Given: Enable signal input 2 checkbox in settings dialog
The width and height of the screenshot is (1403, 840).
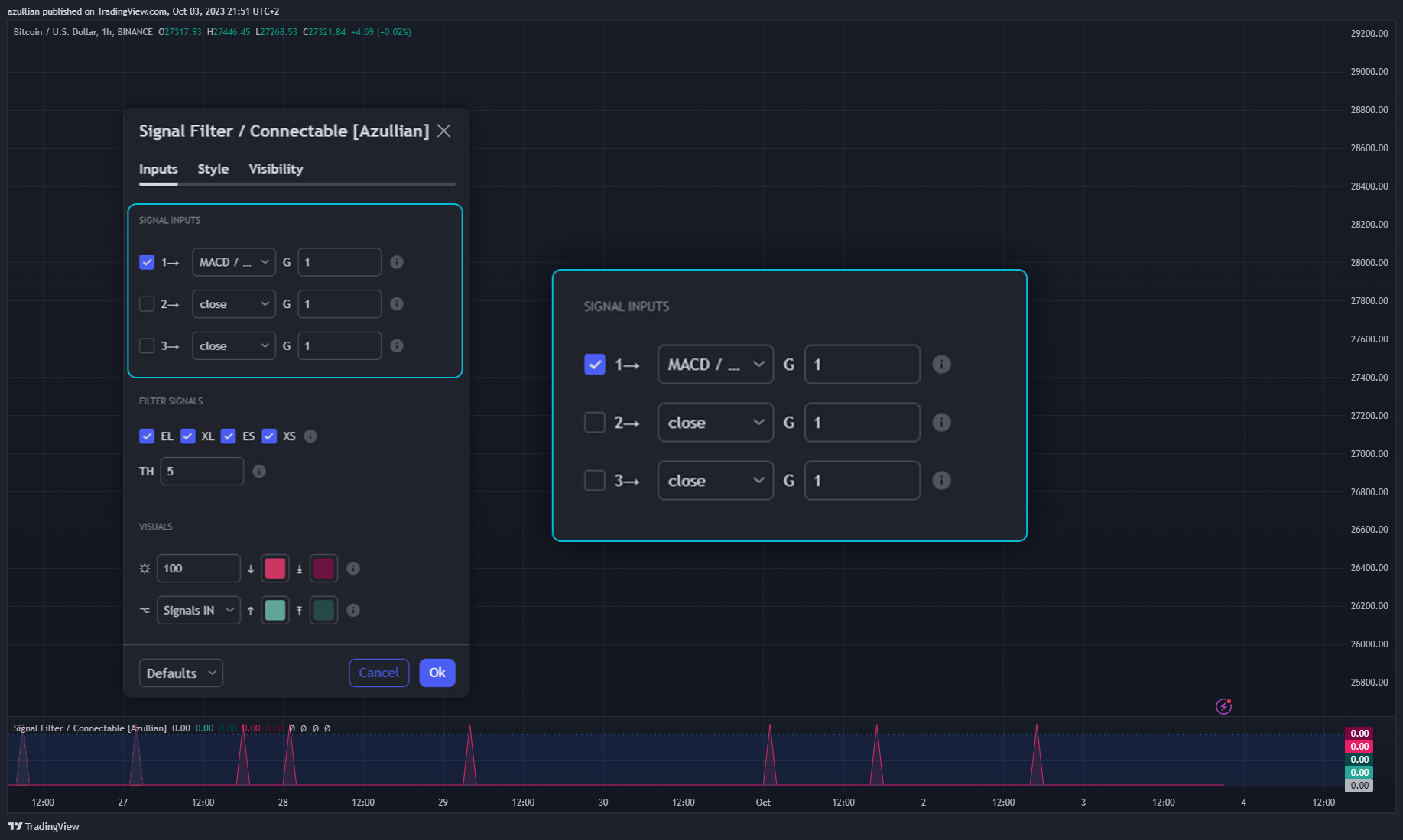Looking at the screenshot, I should (x=147, y=304).
